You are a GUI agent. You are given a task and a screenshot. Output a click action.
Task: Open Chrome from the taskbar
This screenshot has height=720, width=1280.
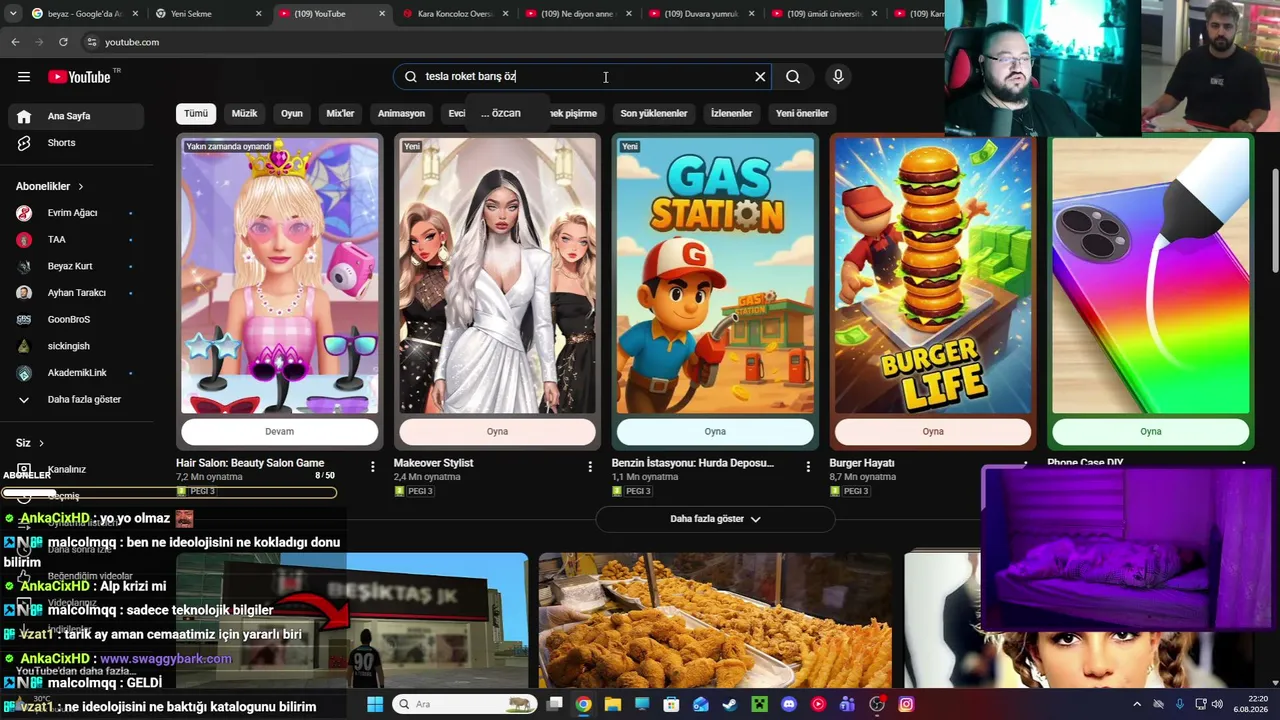pyautogui.click(x=583, y=704)
